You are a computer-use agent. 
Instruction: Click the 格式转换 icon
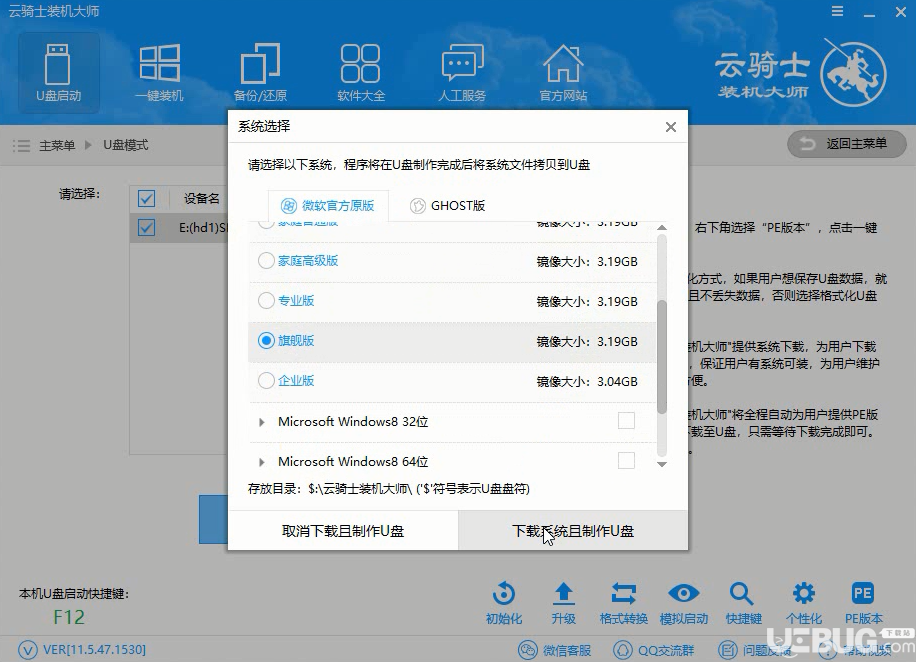pyautogui.click(x=623, y=594)
